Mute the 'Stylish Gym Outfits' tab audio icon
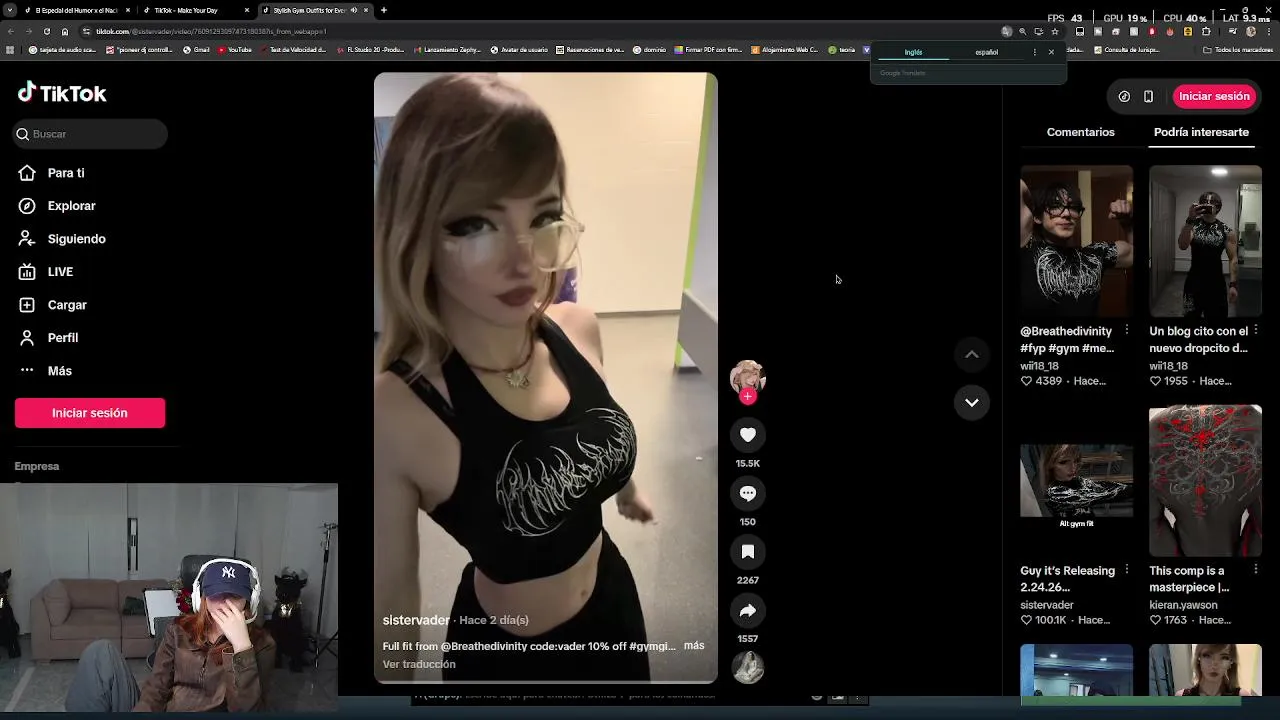This screenshot has width=1280, height=720. [353, 10]
